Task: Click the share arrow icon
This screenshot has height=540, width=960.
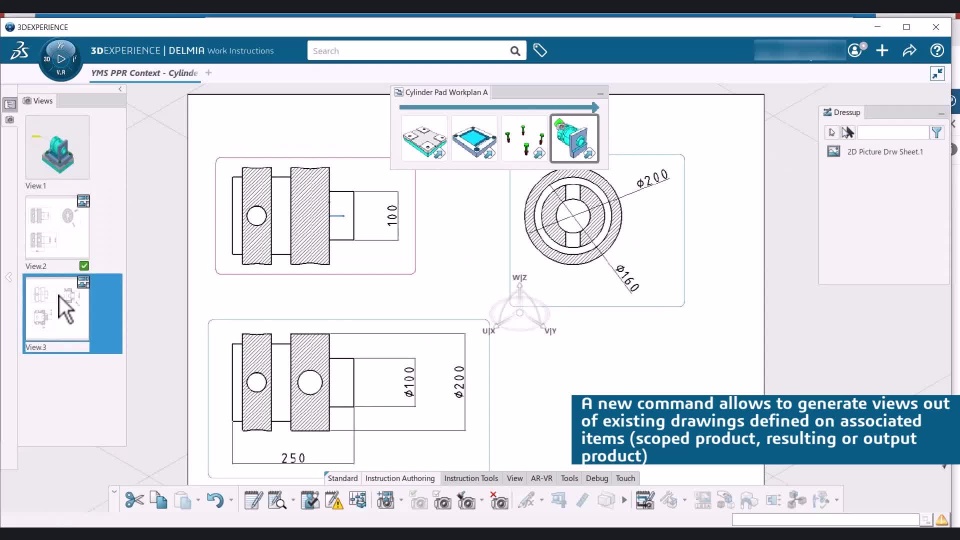Action: (x=909, y=50)
